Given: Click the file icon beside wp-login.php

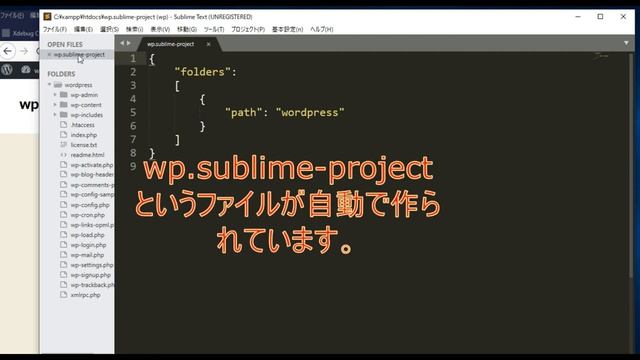Looking at the screenshot, I should click(x=63, y=244).
